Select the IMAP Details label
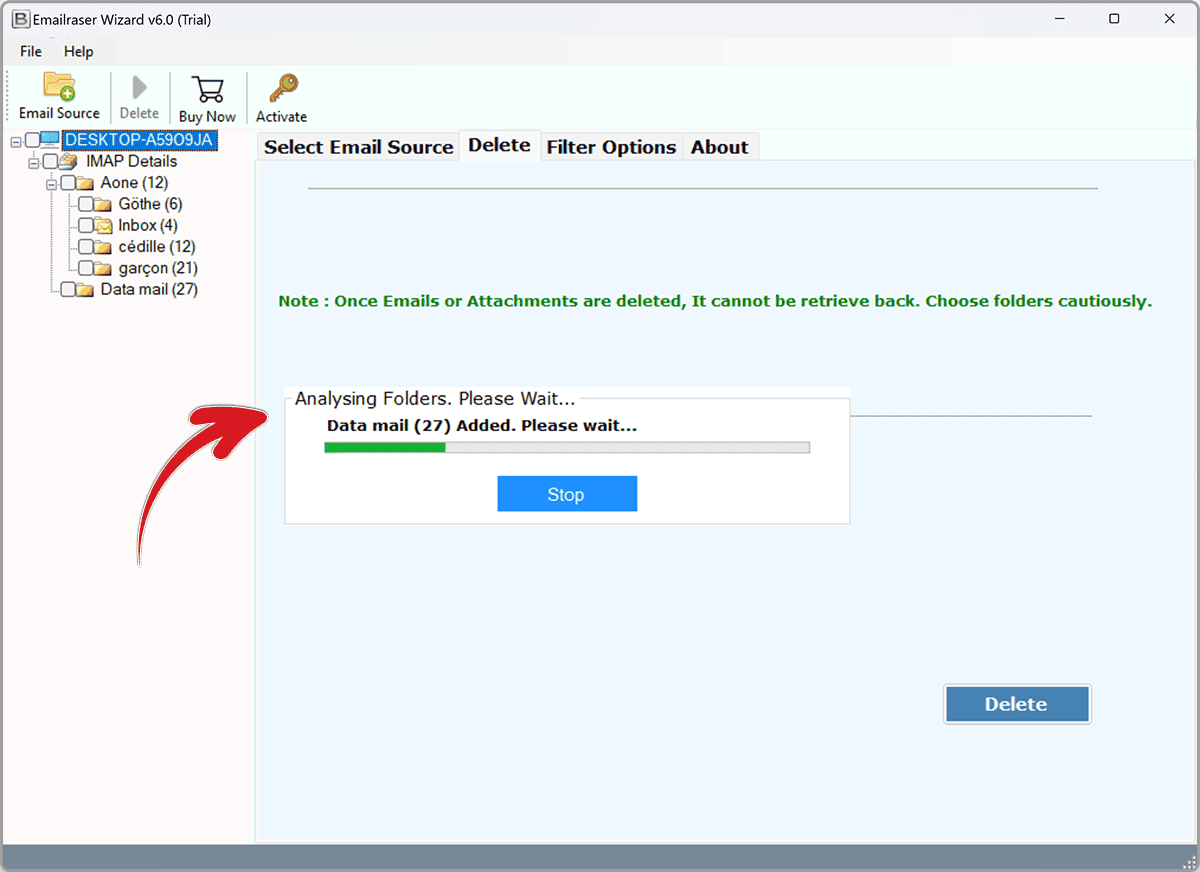This screenshot has width=1200, height=872. pos(132,161)
